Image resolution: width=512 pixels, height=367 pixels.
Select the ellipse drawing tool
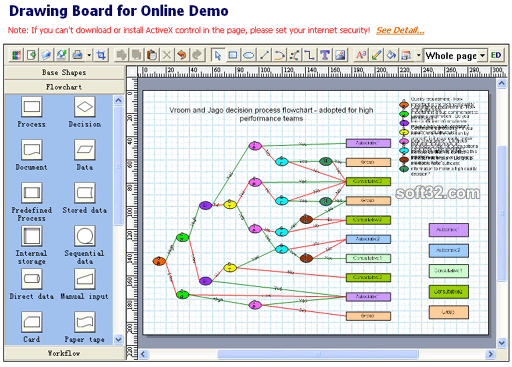point(248,55)
